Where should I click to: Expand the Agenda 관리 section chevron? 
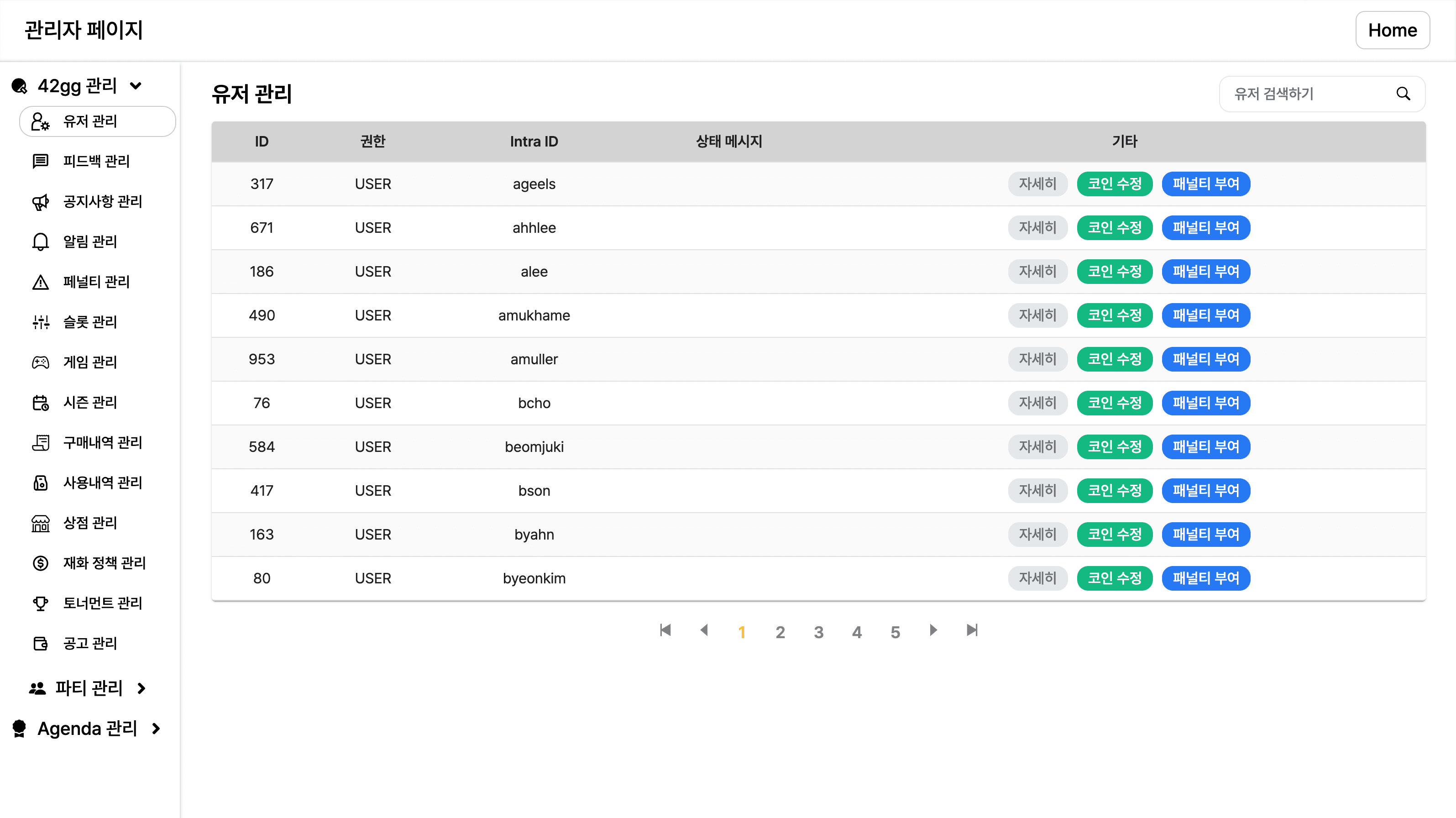157,728
